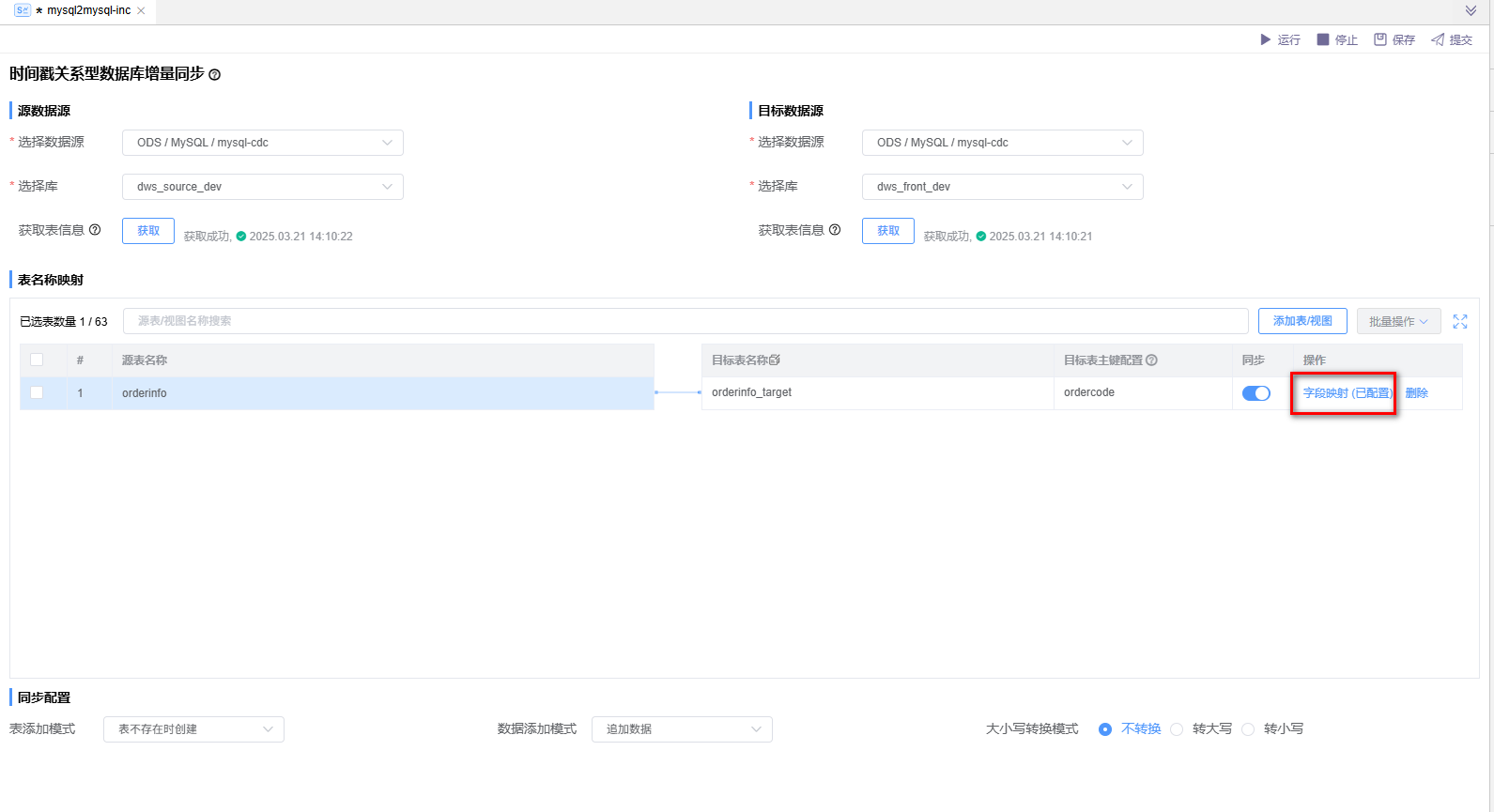This screenshot has width=1494, height=812.
Task: Click the 添加表/视图 button
Action: [1302, 321]
